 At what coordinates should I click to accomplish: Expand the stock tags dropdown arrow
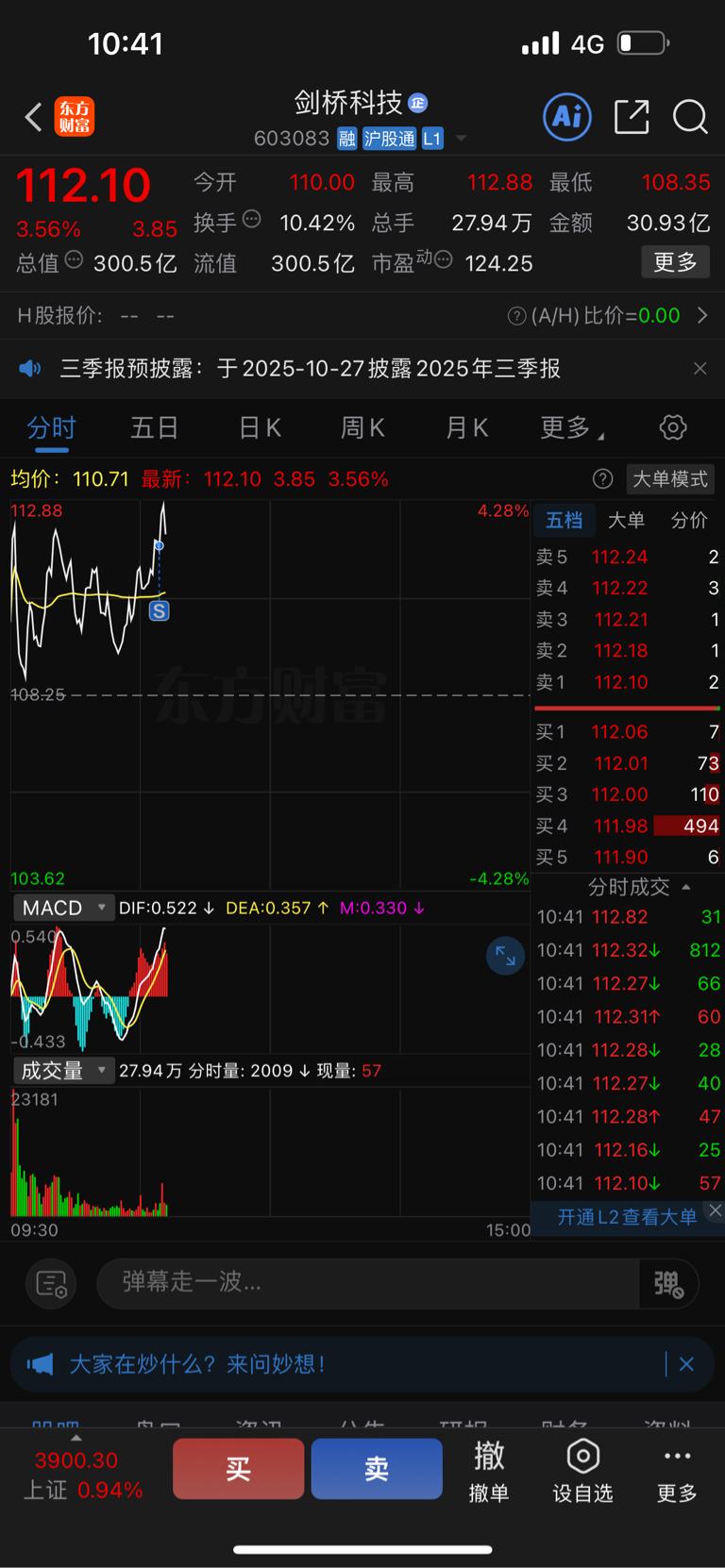462,139
